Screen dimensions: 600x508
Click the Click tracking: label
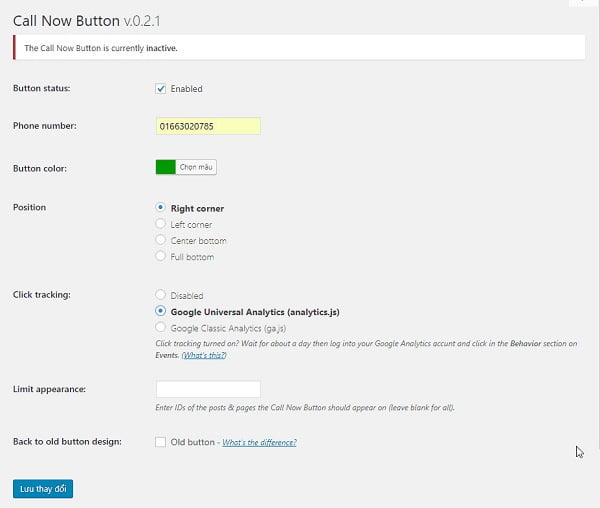click(x=42, y=295)
